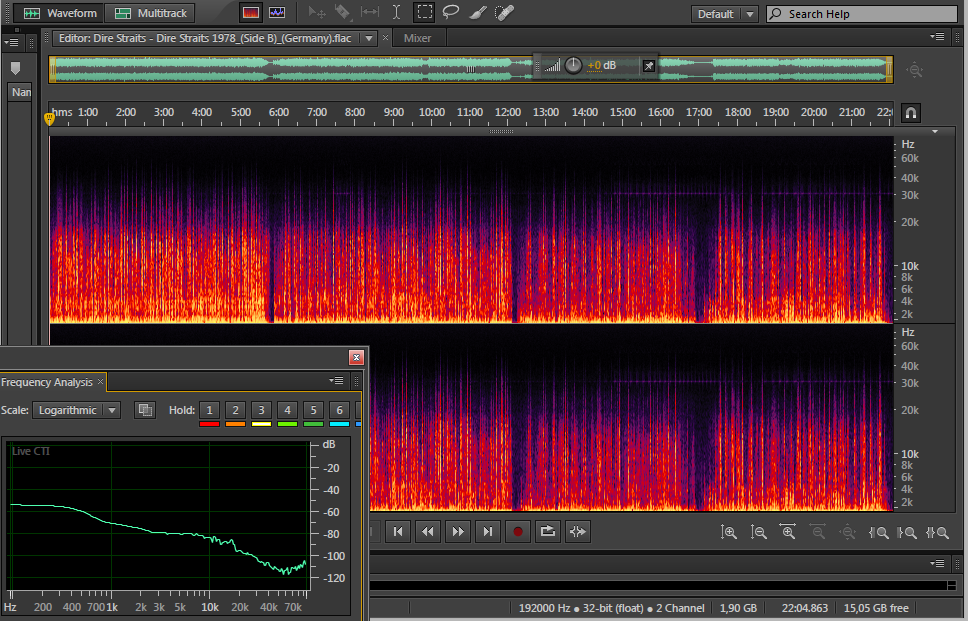Select the Move tool
The height and width of the screenshot is (621, 968).
click(317, 12)
